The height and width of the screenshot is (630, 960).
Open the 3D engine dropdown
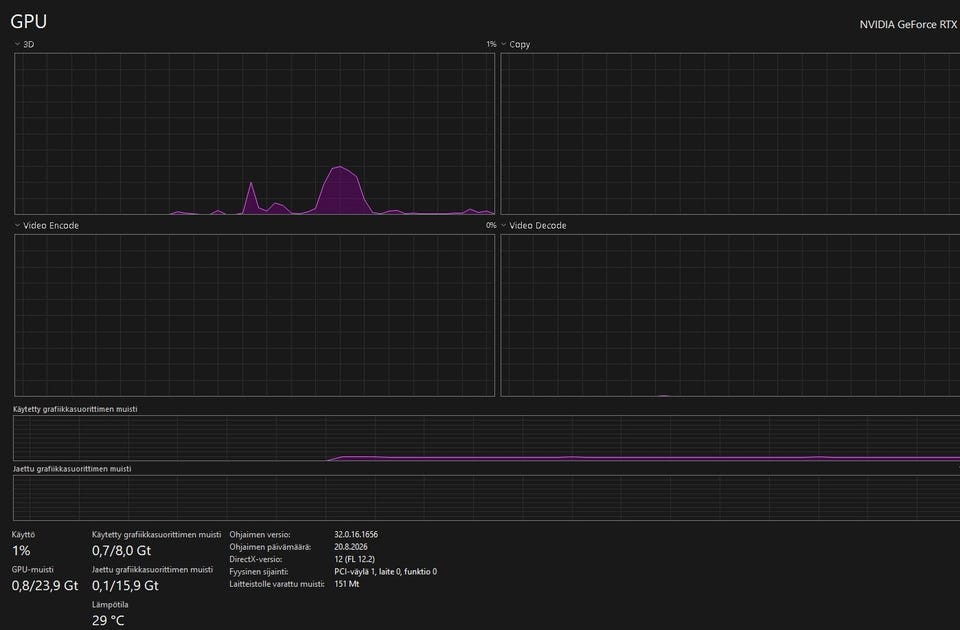pyautogui.click(x=24, y=44)
